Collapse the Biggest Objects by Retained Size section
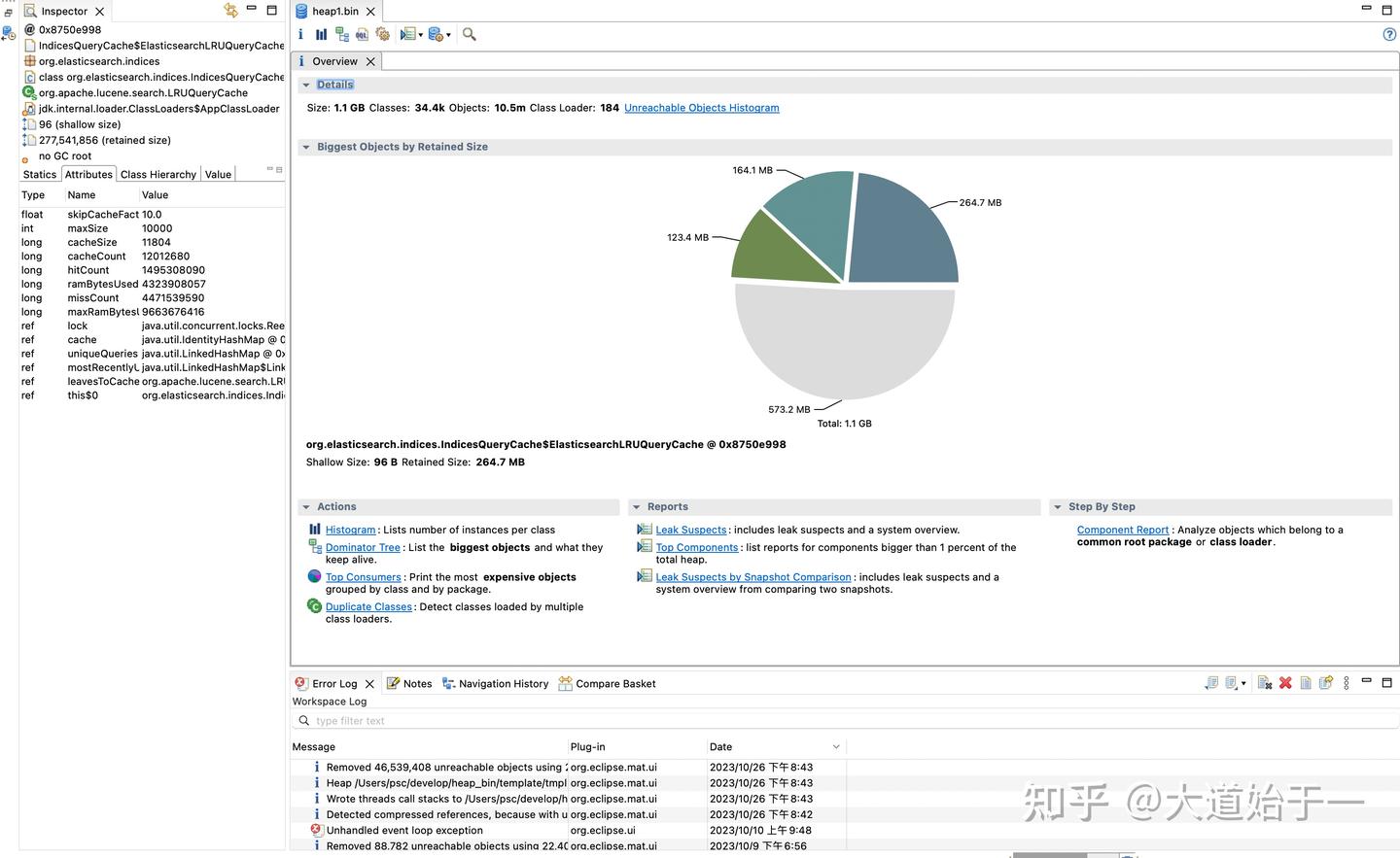This screenshot has width=1400, height=858. coord(306,146)
